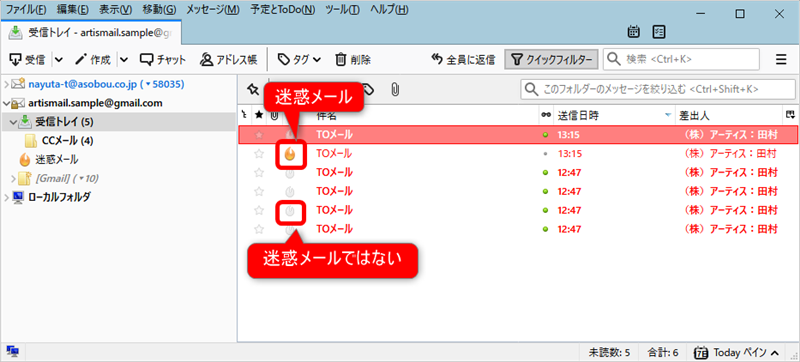Select 受信トレイ (5) folder
The height and width of the screenshot is (362, 800).
click(64, 122)
